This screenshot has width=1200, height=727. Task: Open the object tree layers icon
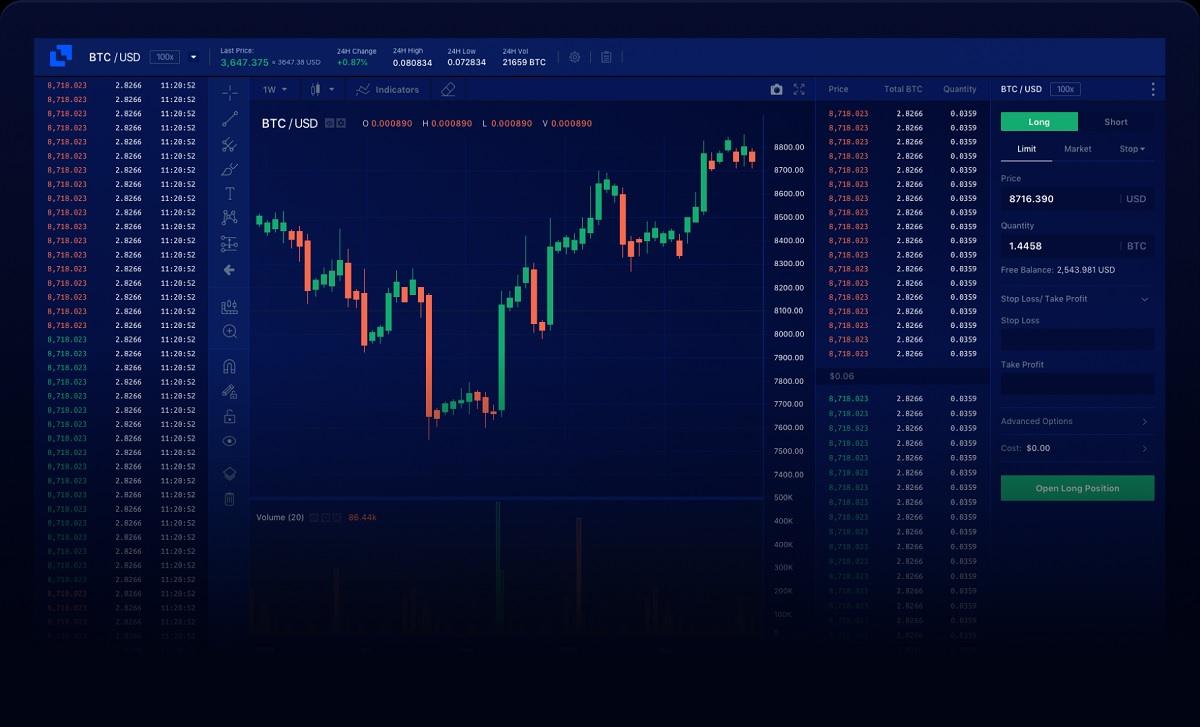(229, 473)
